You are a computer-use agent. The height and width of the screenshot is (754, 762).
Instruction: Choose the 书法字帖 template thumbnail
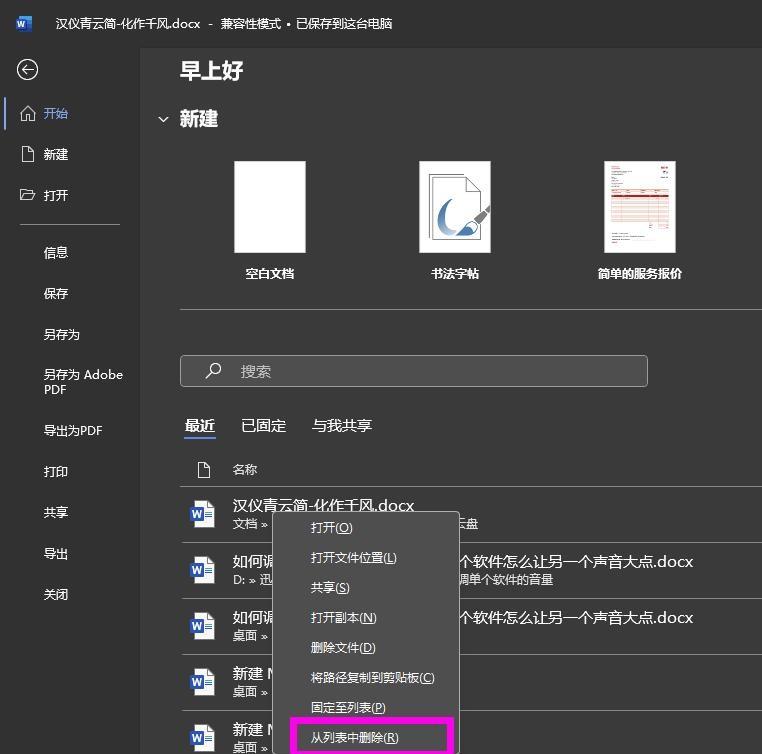pyautogui.click(x=455, y=207)
